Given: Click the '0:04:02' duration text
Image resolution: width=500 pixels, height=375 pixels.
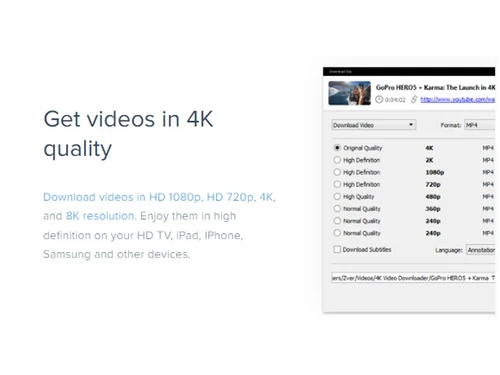Looking at the screenshot, I should (x=395, y=100).
